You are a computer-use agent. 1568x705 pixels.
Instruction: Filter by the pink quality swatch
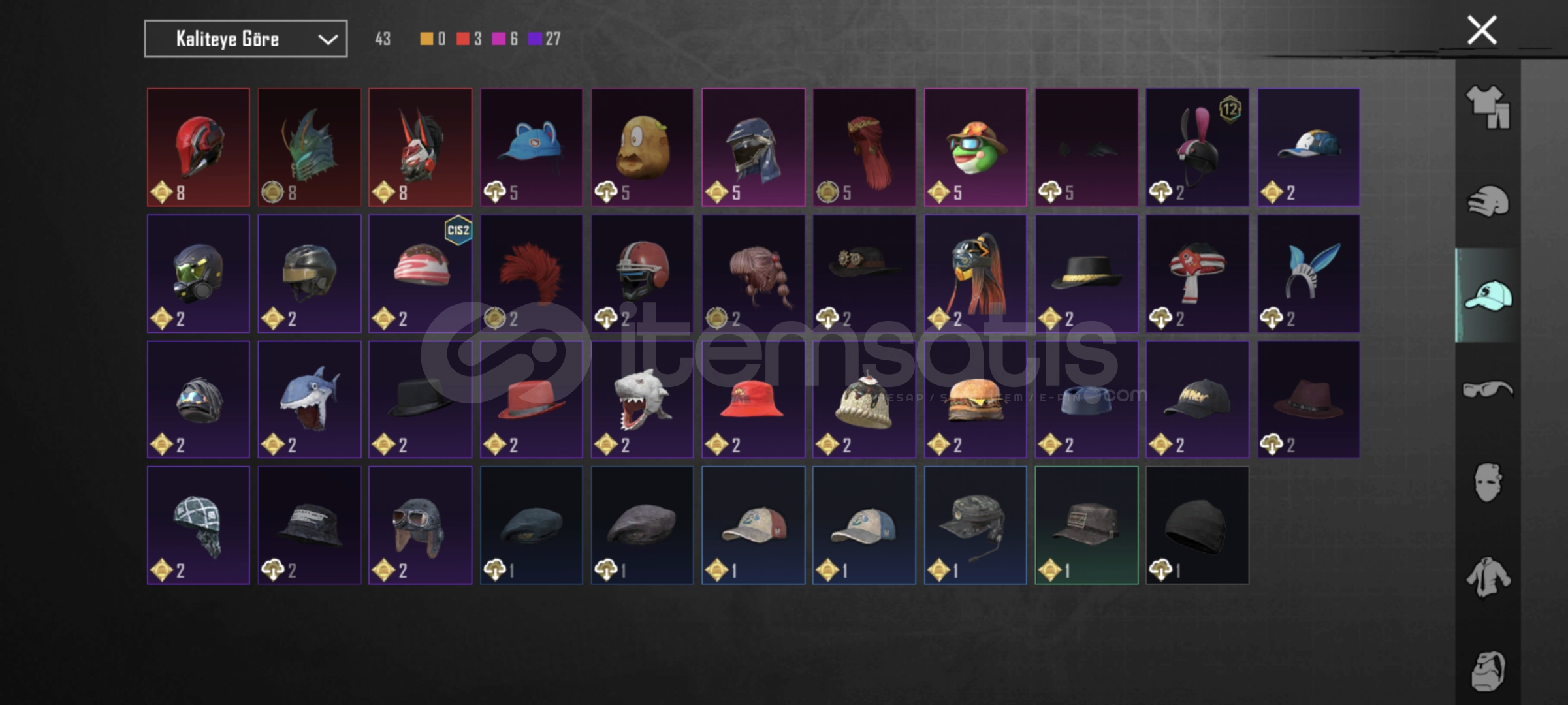pos(499,39)
